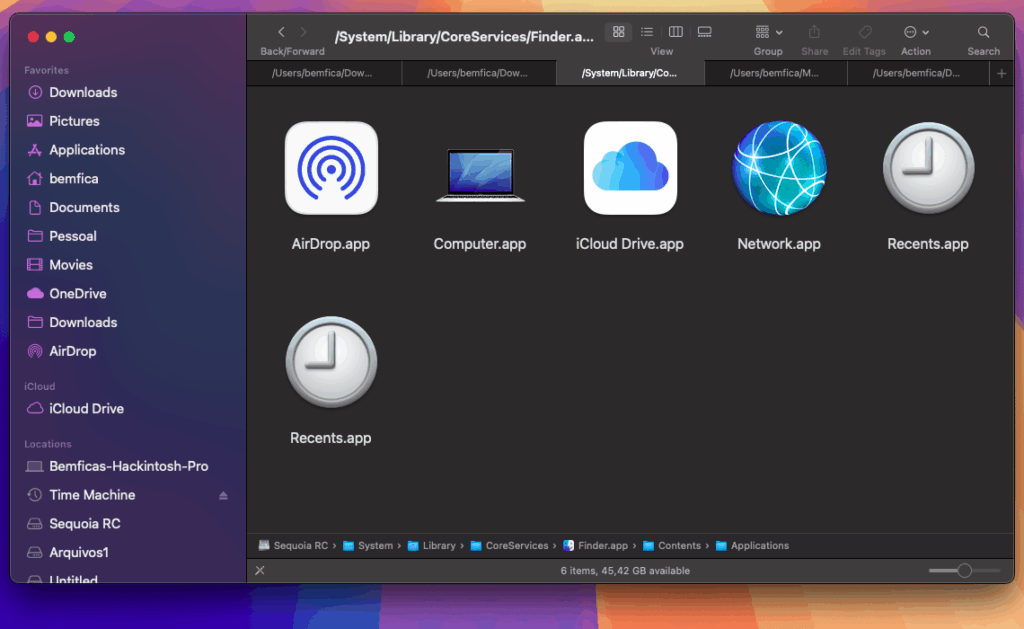Switch to column view mode
This screenshot has height=629, width=1024.
tap(676, 33)
